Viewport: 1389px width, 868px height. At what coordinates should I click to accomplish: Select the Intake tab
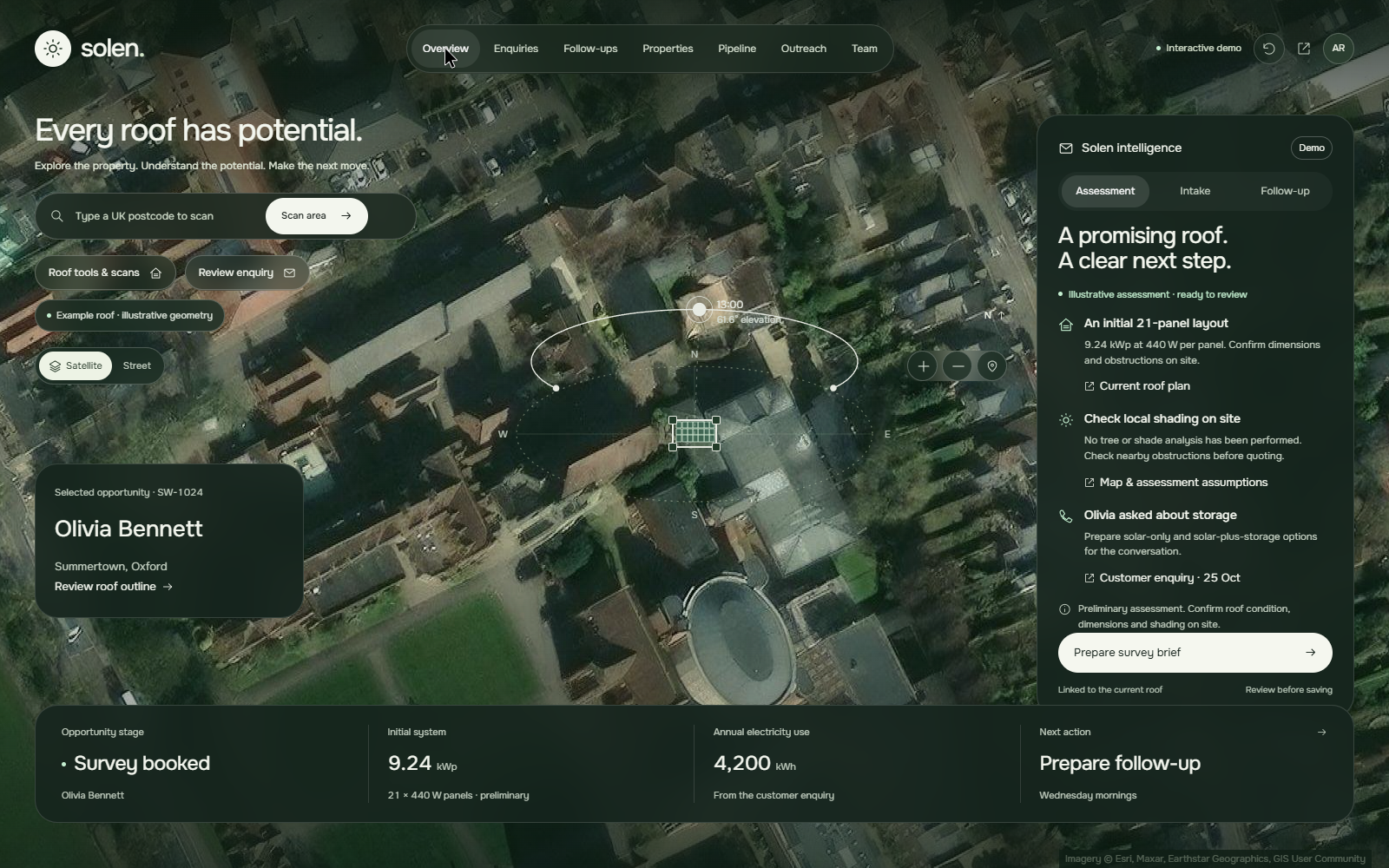click(x=1195, y=191)
